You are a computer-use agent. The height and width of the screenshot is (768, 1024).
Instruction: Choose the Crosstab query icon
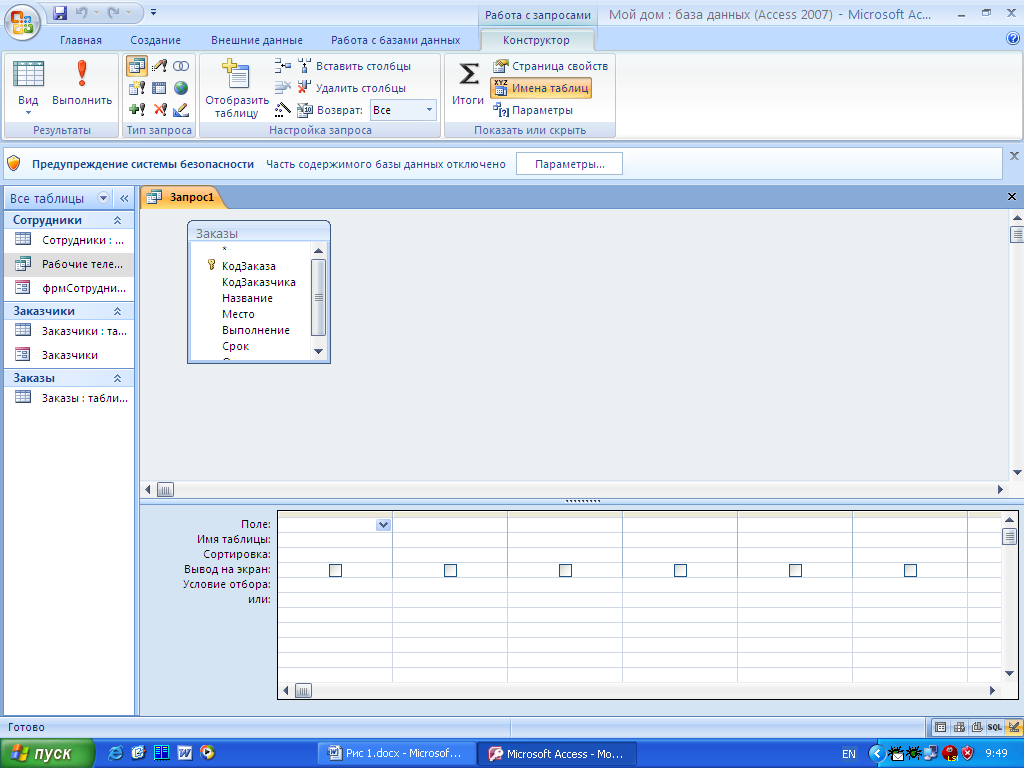tap(159, 88)
